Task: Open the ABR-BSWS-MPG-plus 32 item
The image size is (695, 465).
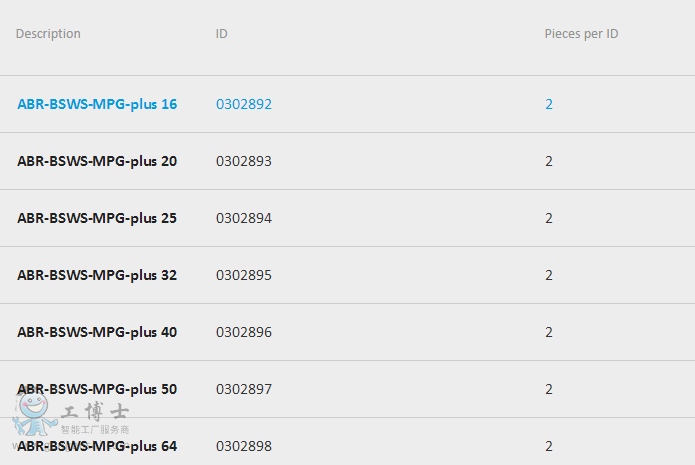Action: tap(97, 275)
